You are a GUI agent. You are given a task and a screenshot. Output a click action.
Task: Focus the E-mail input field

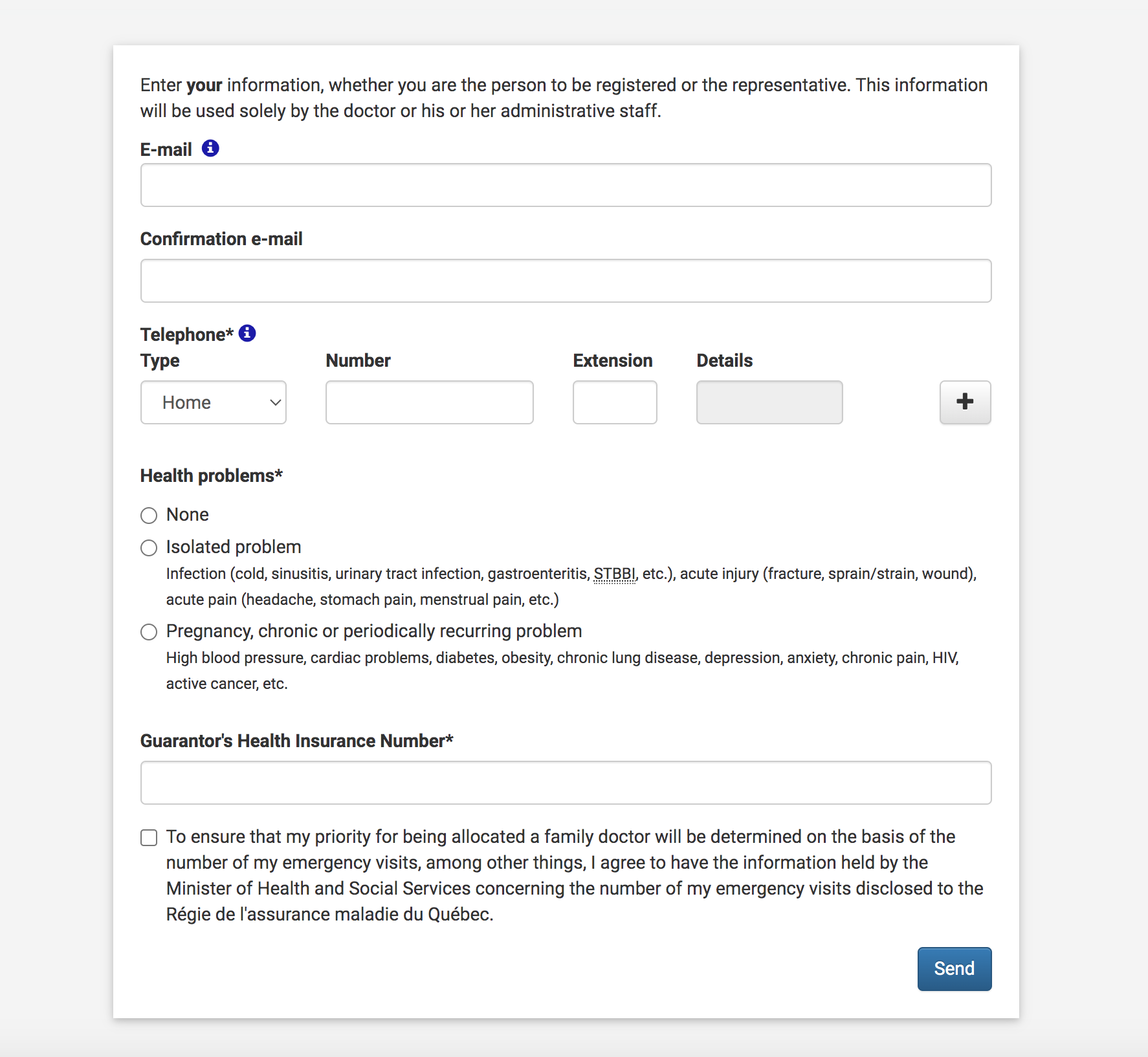click(x=566, y=185)
